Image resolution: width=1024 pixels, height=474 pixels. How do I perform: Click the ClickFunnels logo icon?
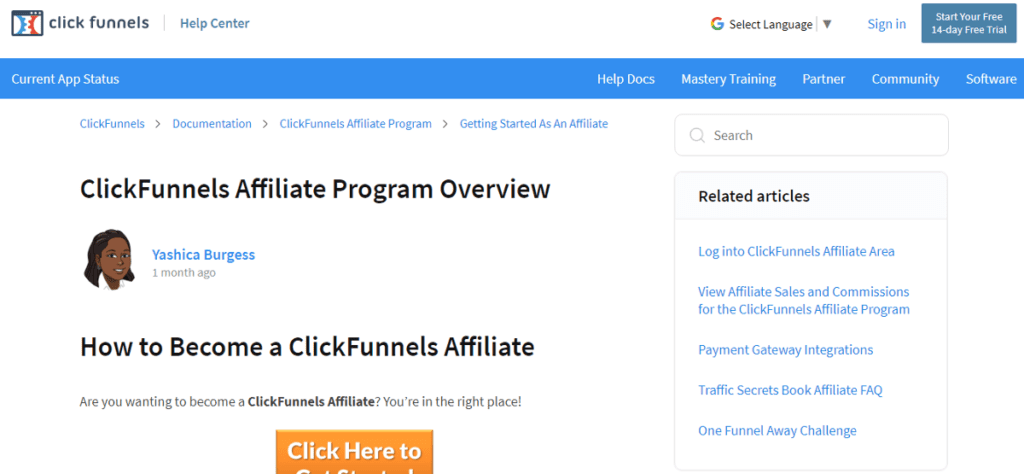click(27, 23)
